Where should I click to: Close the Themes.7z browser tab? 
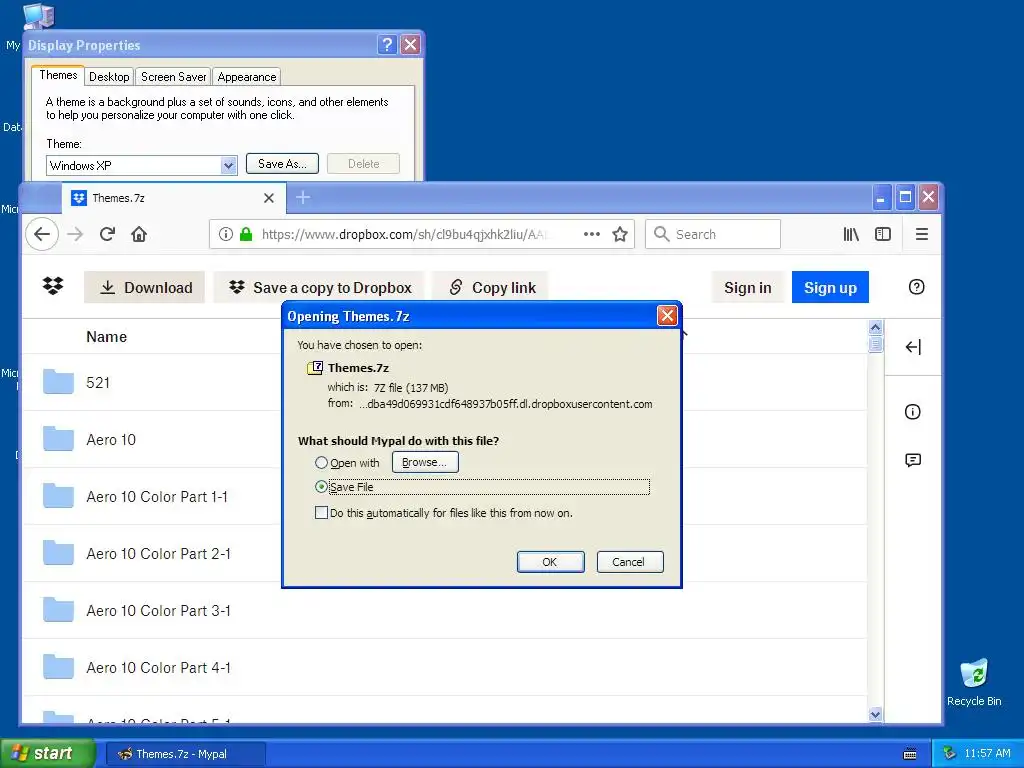pos(268,198)
